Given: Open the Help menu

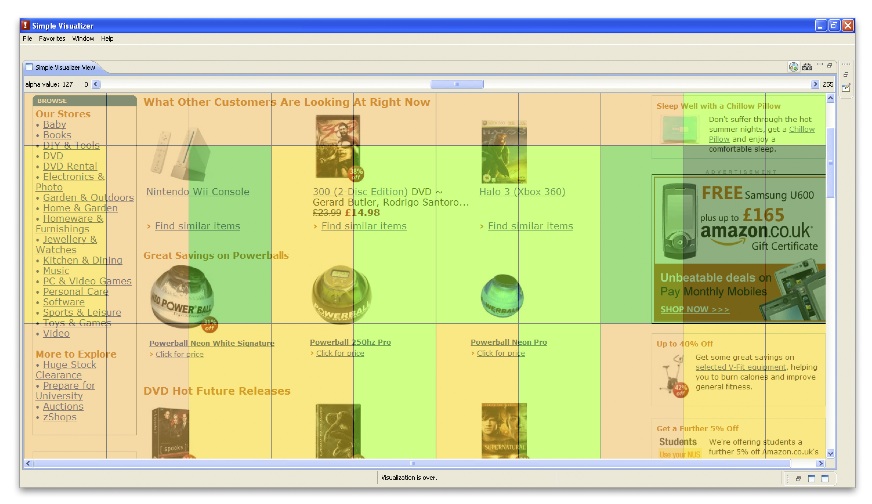Looking at the screenshot, I should [107, 39].
